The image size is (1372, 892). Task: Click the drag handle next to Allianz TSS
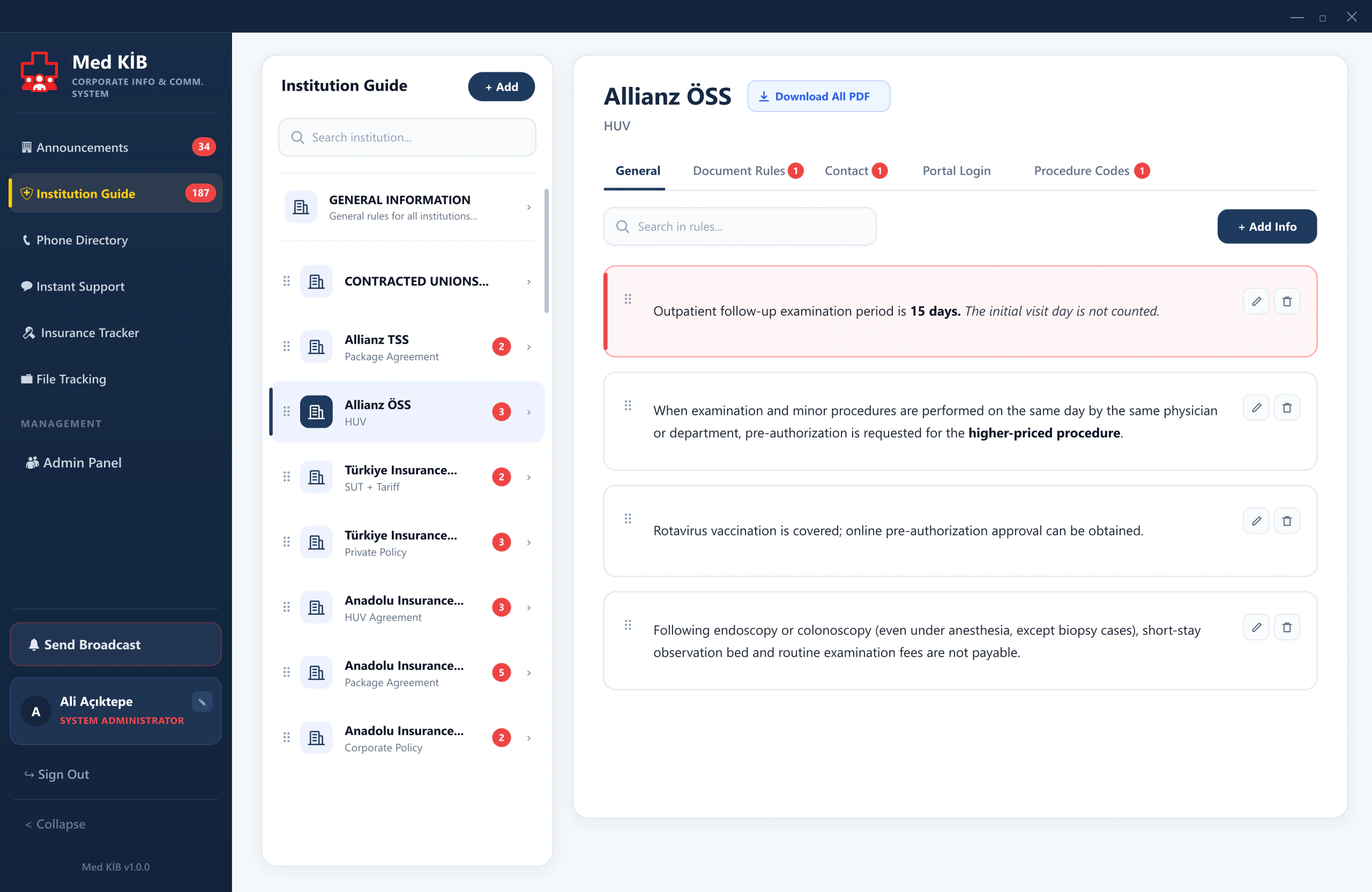[x=287, y=346]
